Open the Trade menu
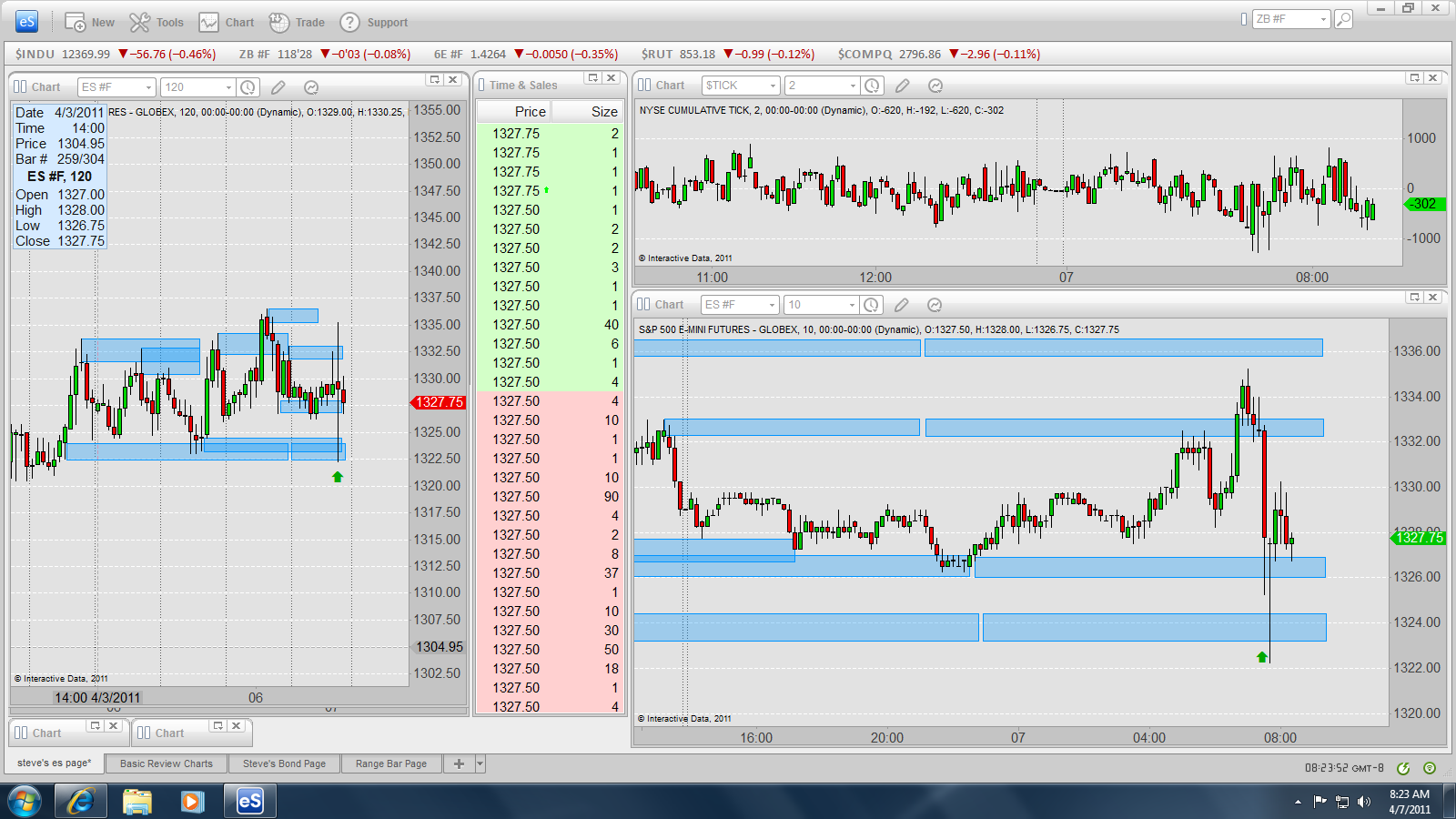The height and width of the screenshot is (819, 1456). pyautogui.click(x=297, y=23)
